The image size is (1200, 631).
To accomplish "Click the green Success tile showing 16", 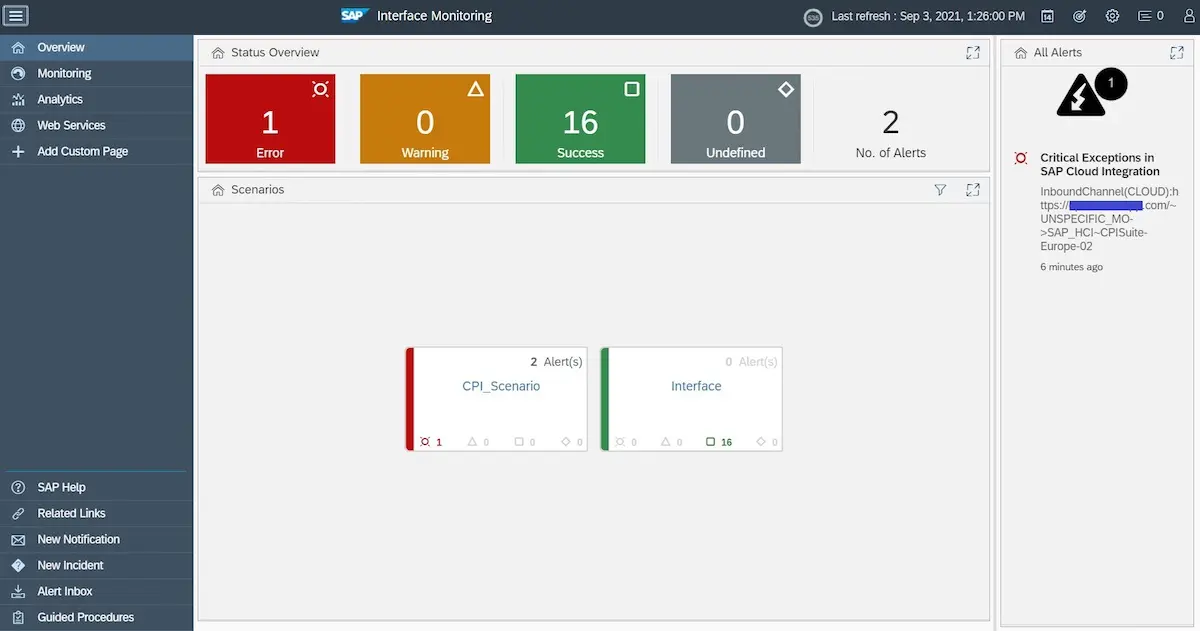I will point(580,119).
